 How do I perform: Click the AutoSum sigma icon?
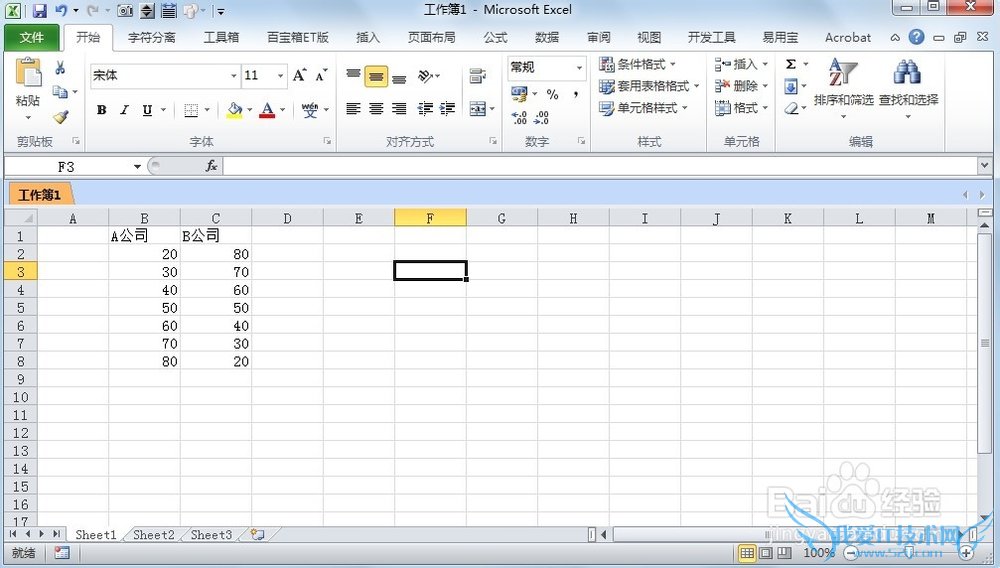pos(791,64)
